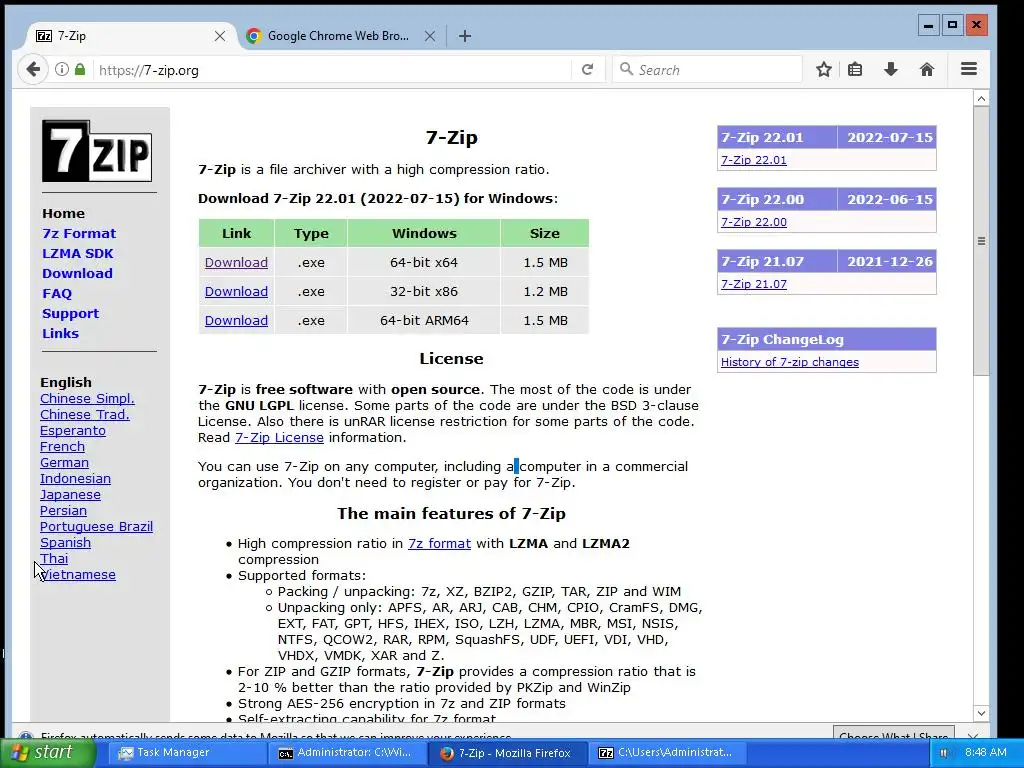
Task: Click the green padlock security icon
Action: 80,69
